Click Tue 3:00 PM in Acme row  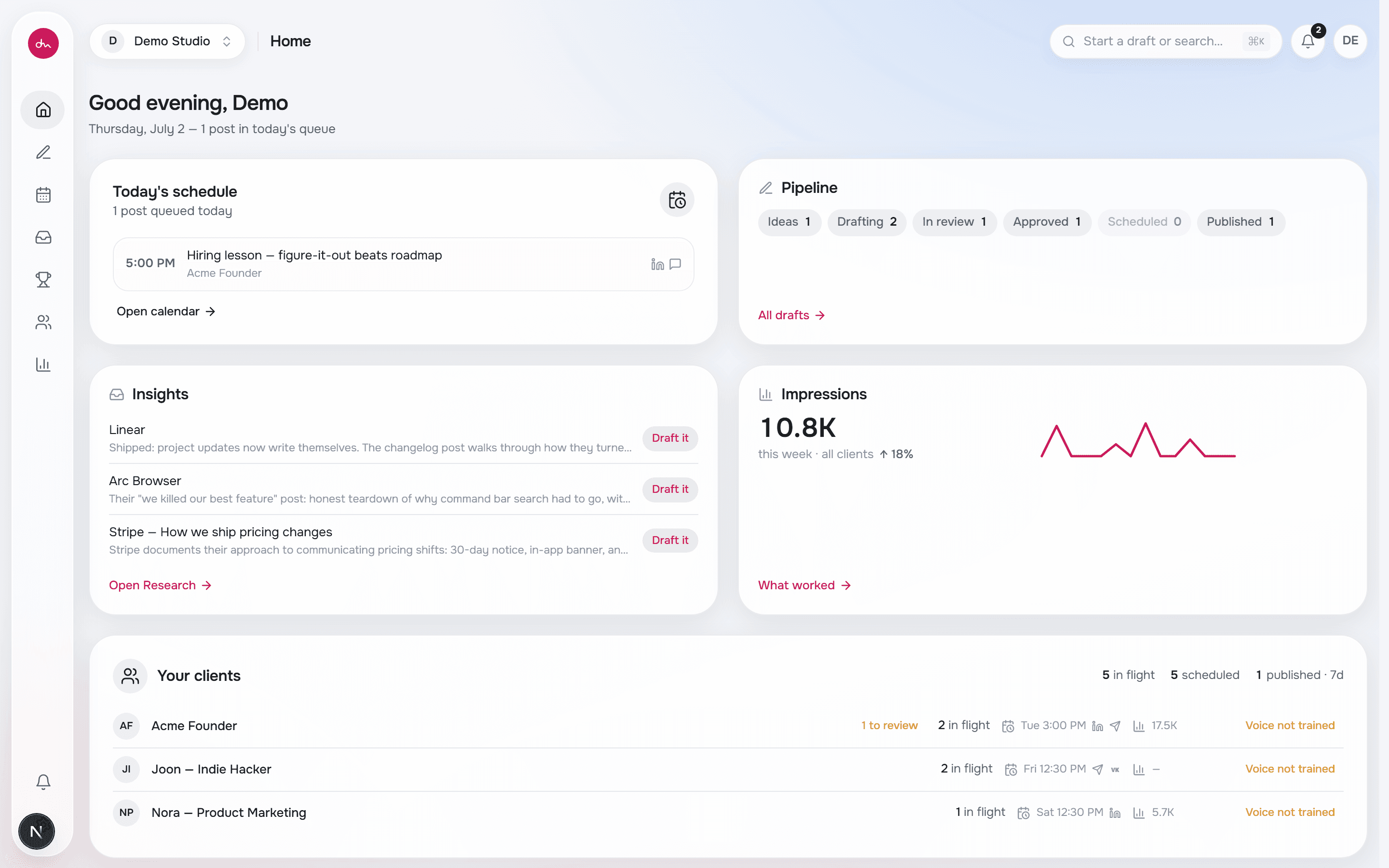pyautogui.click(x=1053, y=726)
